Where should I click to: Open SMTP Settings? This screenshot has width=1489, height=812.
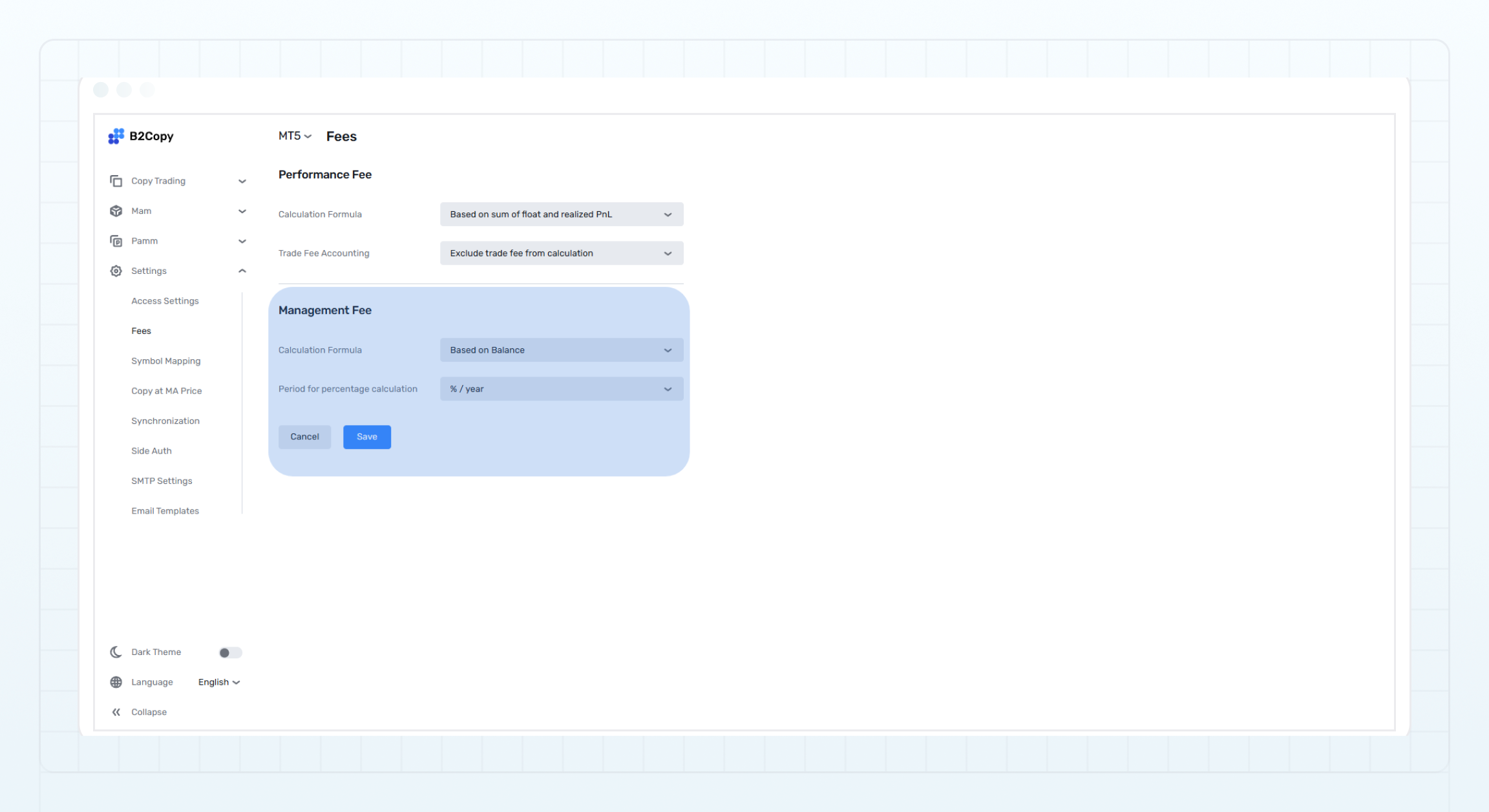pos(162,481)
